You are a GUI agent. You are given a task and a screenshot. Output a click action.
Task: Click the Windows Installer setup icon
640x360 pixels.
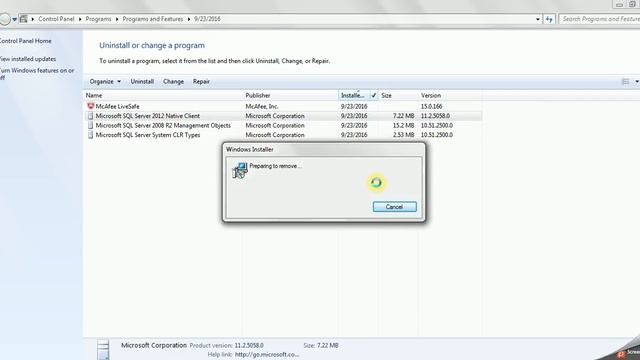(240, 170)
